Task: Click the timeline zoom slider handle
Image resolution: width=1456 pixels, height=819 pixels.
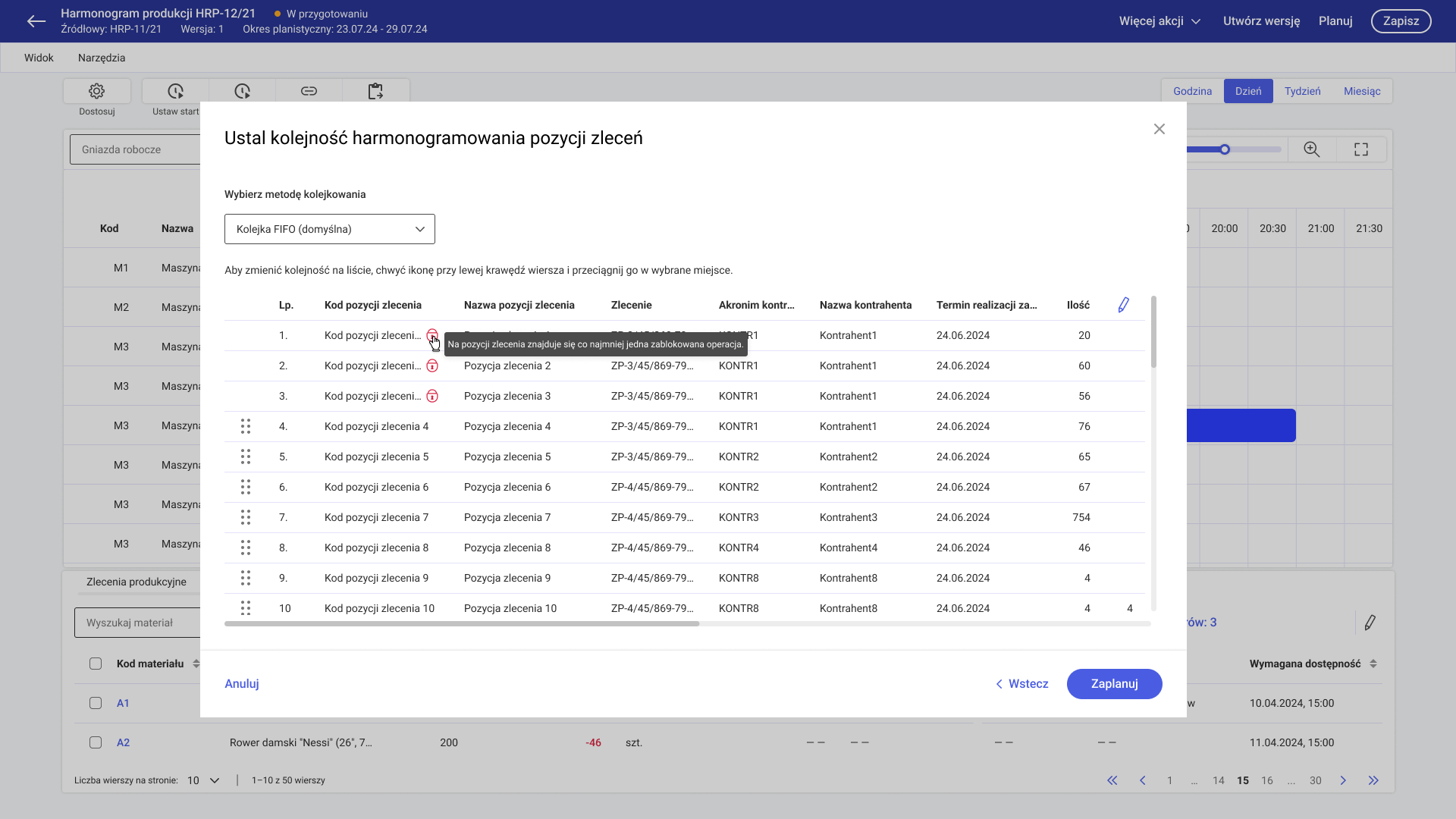Action: click(x=1225, y=149)
